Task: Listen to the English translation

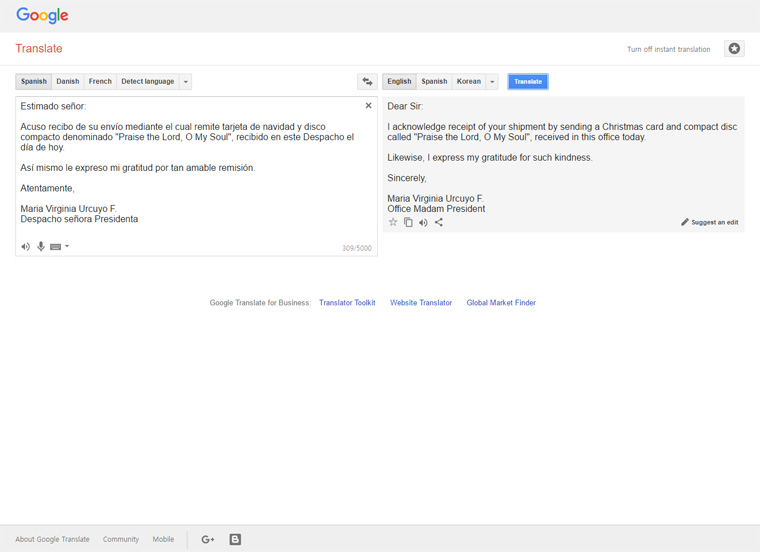Action: (x=423, y=222)
